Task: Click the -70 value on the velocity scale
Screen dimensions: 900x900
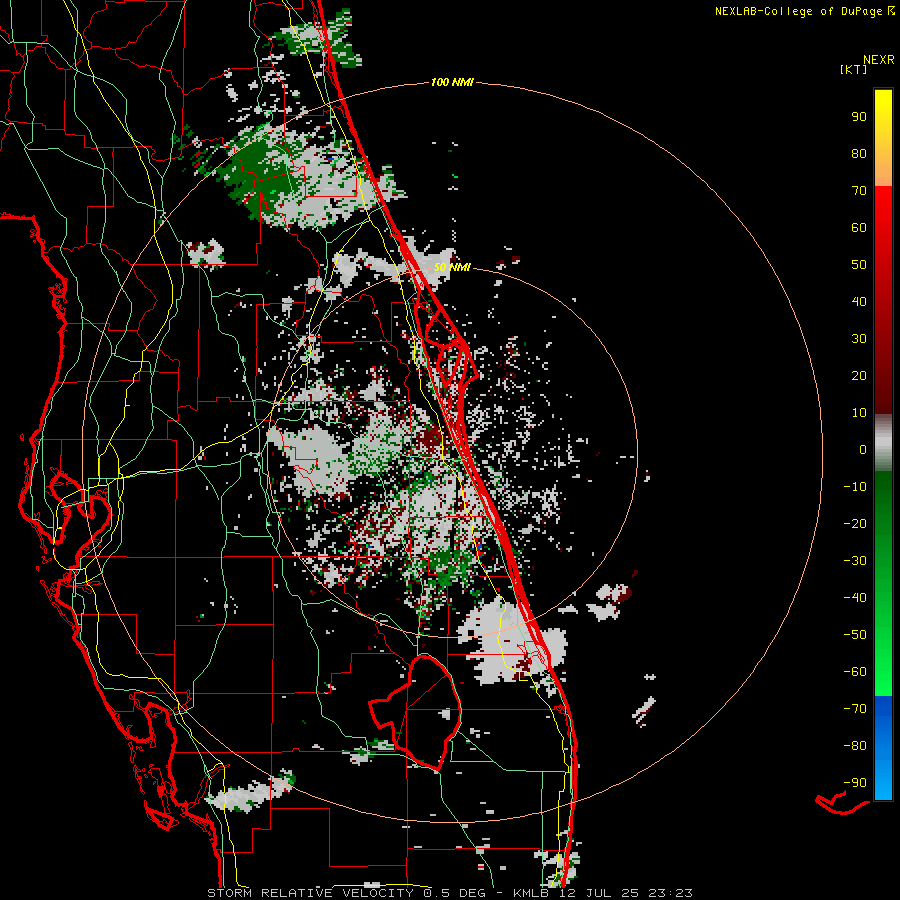Action: (855, 709)
